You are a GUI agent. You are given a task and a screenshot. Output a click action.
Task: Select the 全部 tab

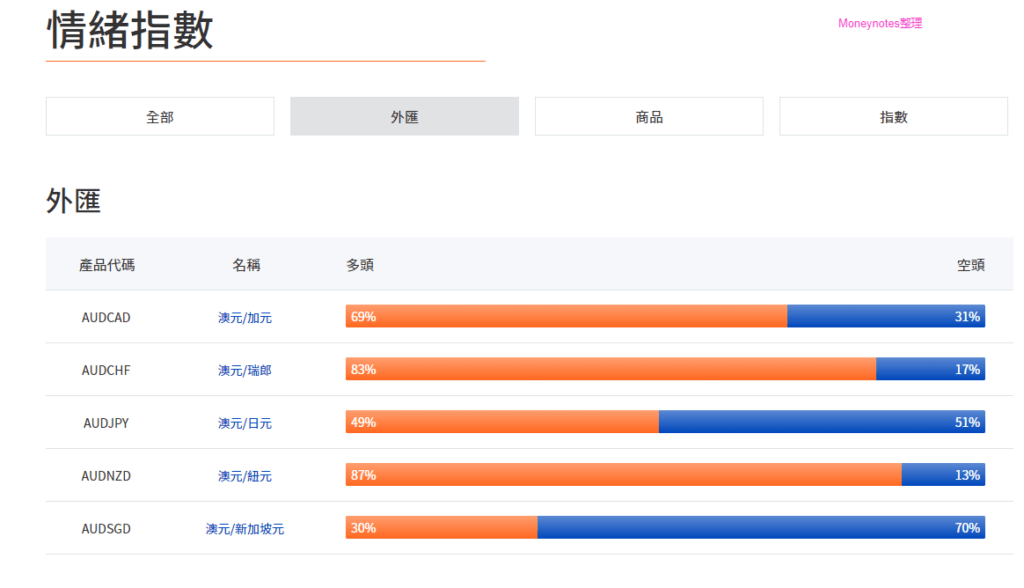point(160,116)
